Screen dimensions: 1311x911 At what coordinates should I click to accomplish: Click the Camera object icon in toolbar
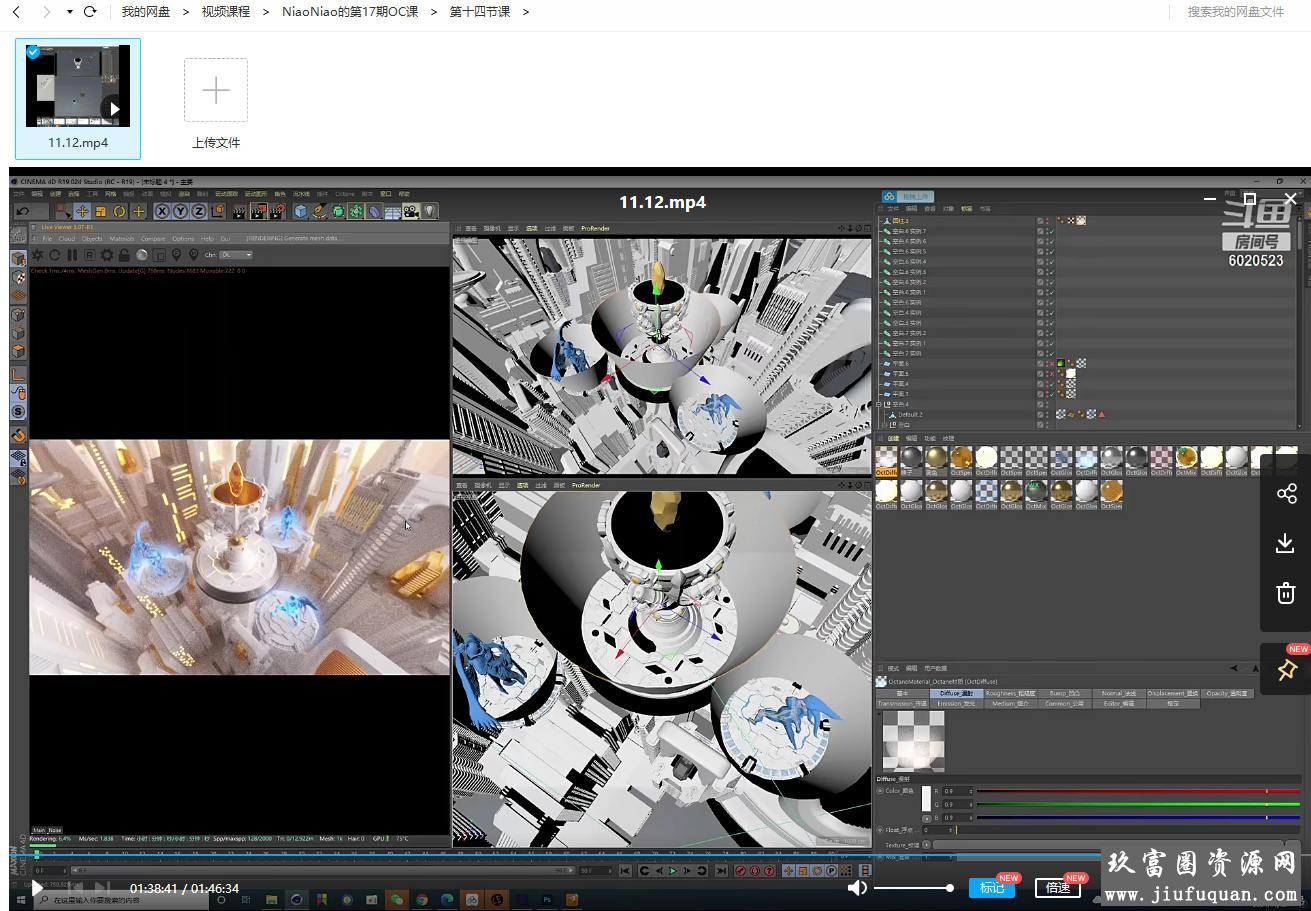coord(410,212)
